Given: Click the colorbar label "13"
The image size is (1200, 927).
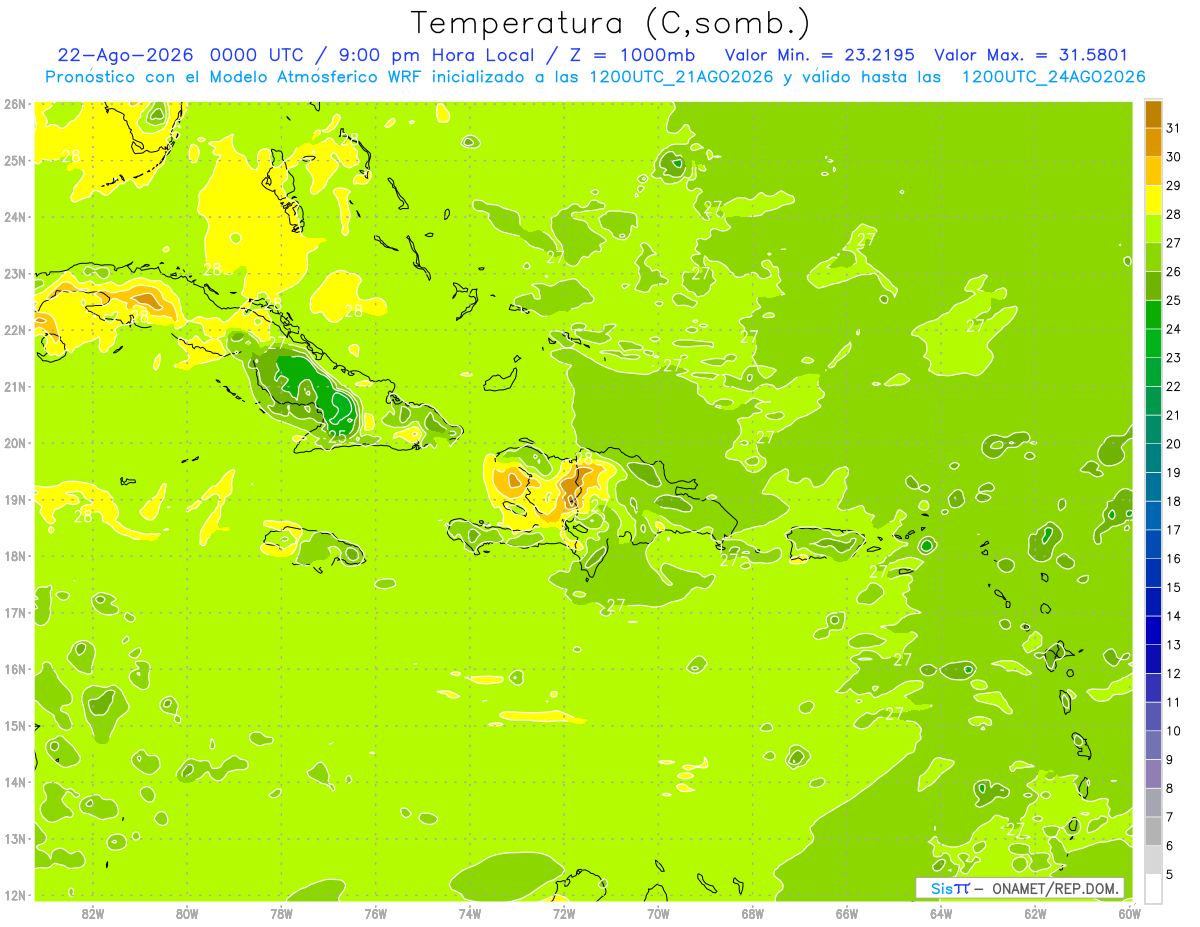Looking at the screenshot, I should point(1174,646).
